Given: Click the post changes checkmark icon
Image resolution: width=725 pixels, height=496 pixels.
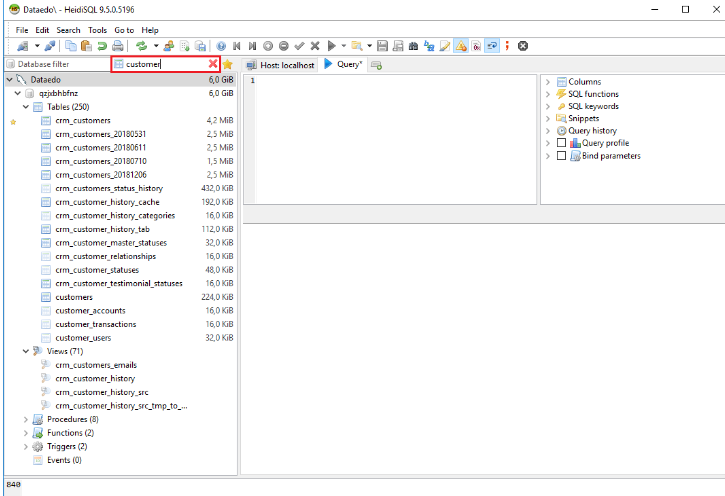Looking at the screenshot, I should click(300, 46).
